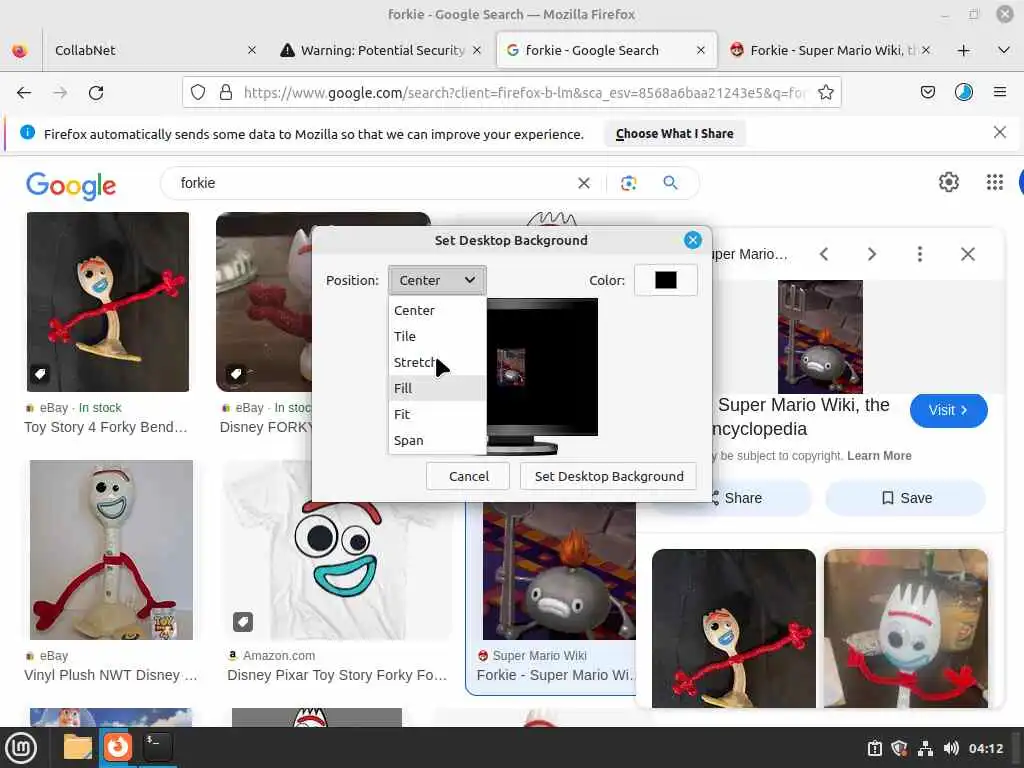Launch the Files folder in taskbar

coord(77,747)
